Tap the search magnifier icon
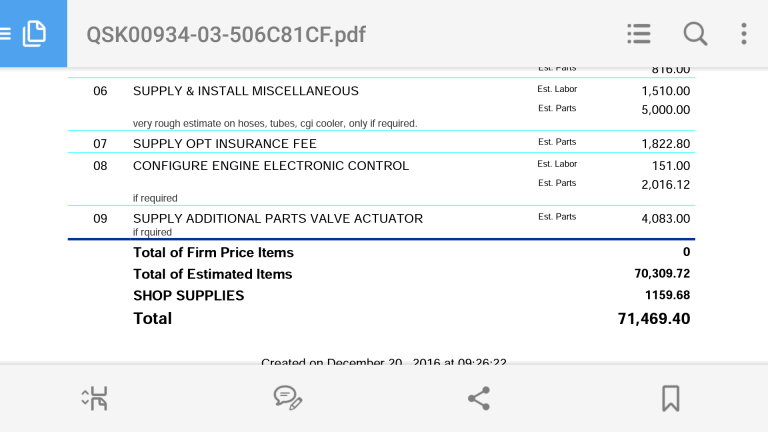768x432 pixels. 695,34
